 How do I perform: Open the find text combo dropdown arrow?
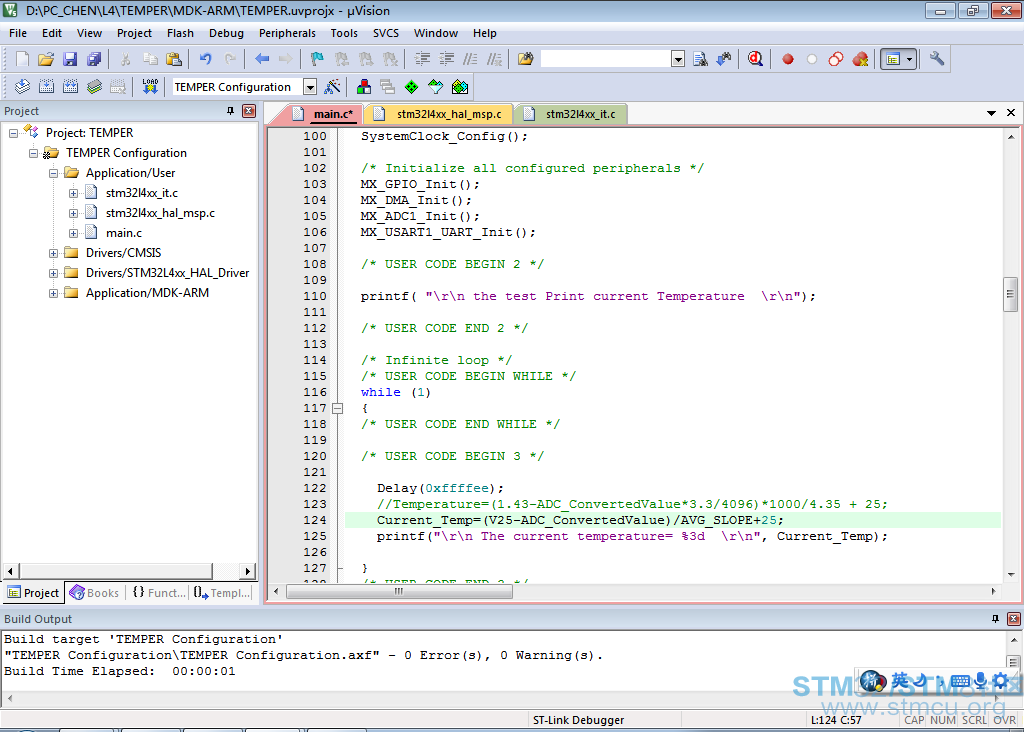coord(678,59)
